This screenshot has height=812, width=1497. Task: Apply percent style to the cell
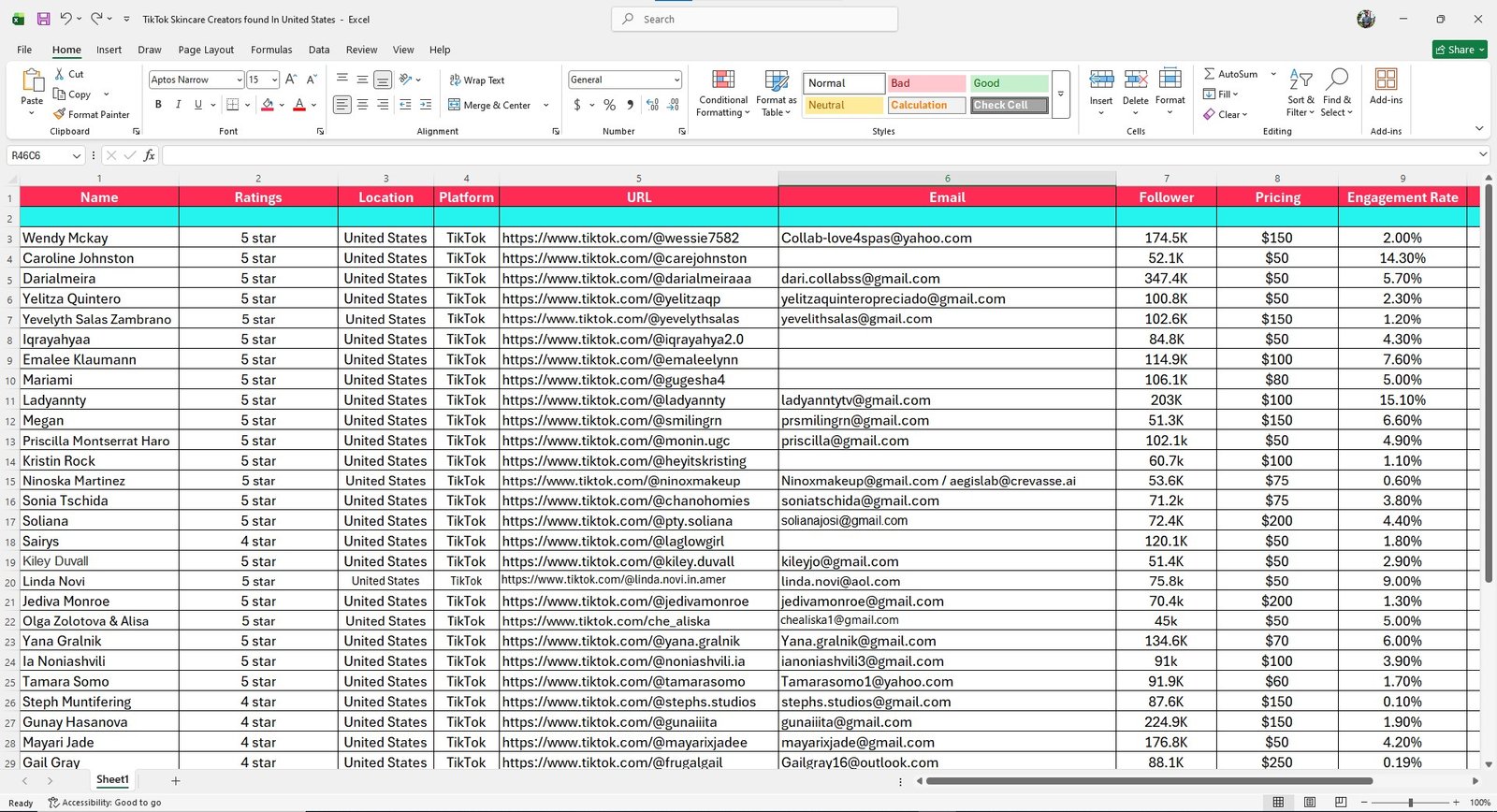tap(610, 105)
